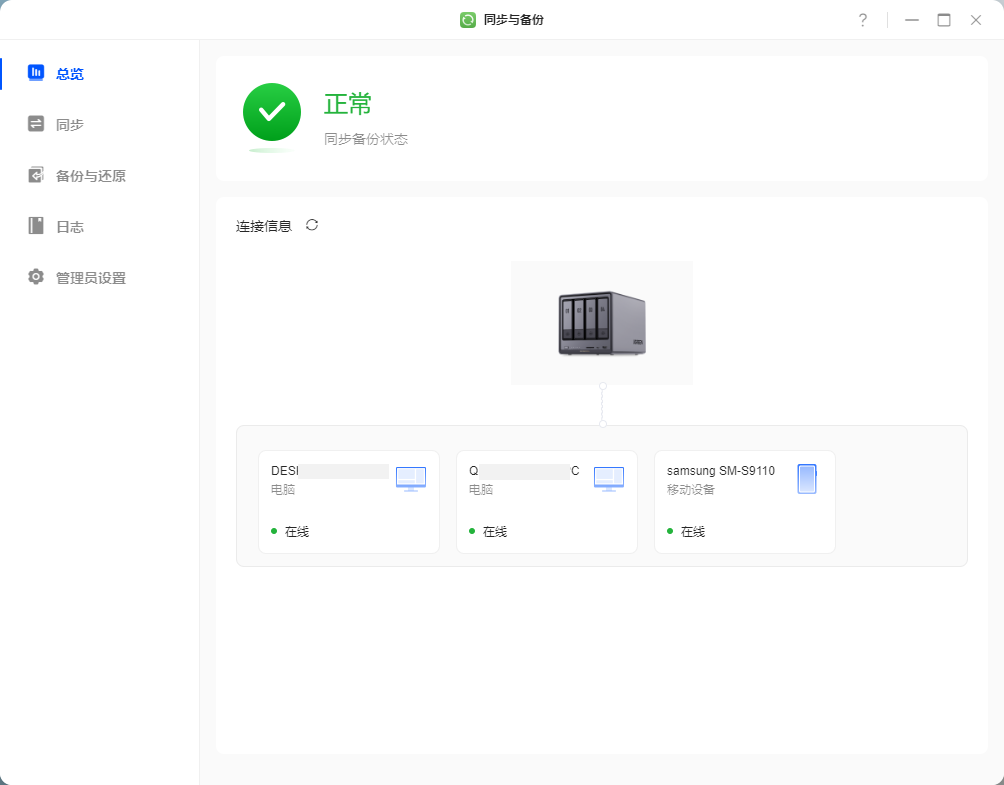This screenshot has width=1004, height=785.
Task: Click the 管理员设置 gear icon
Action: pyautogui.click(x=36, y=277)
